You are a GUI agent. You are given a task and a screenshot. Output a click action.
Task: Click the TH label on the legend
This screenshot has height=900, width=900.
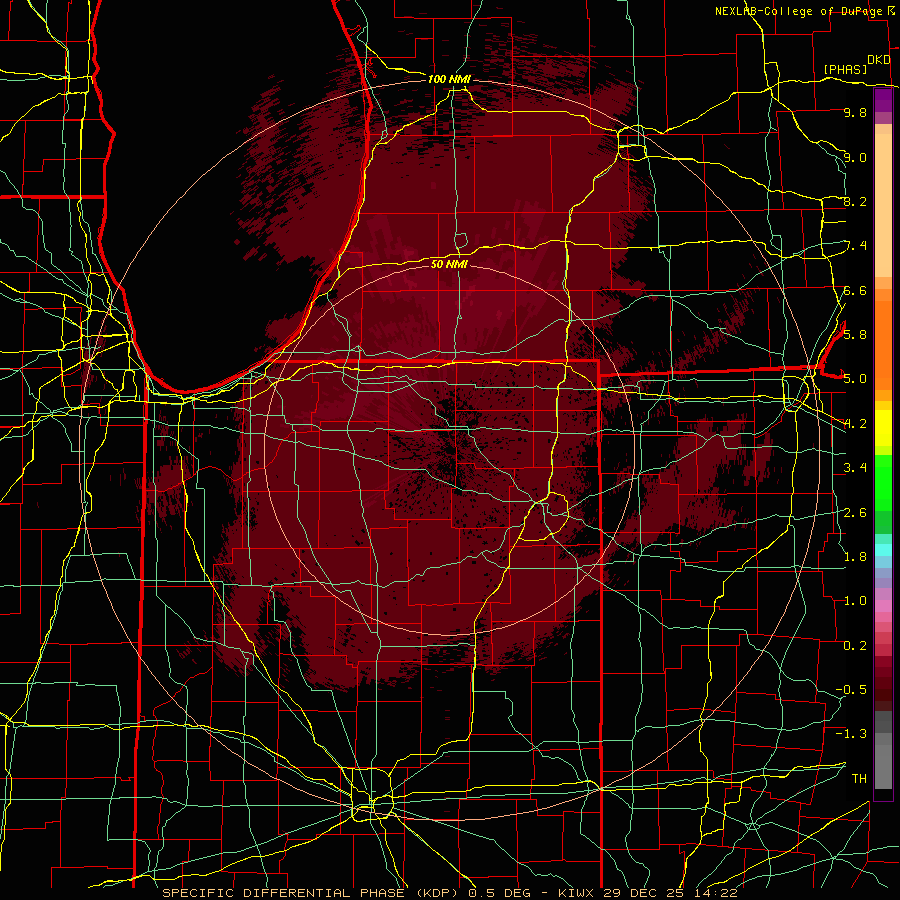click(859, 779)
